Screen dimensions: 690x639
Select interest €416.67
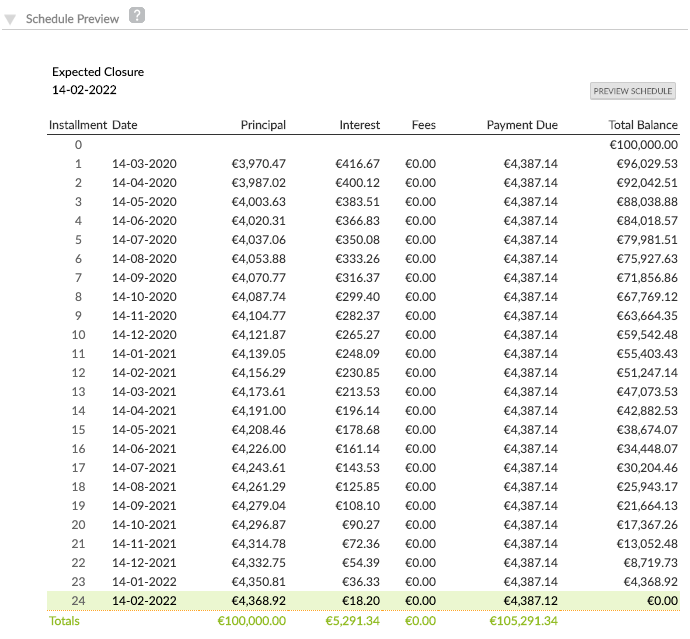tap(357, 164)
